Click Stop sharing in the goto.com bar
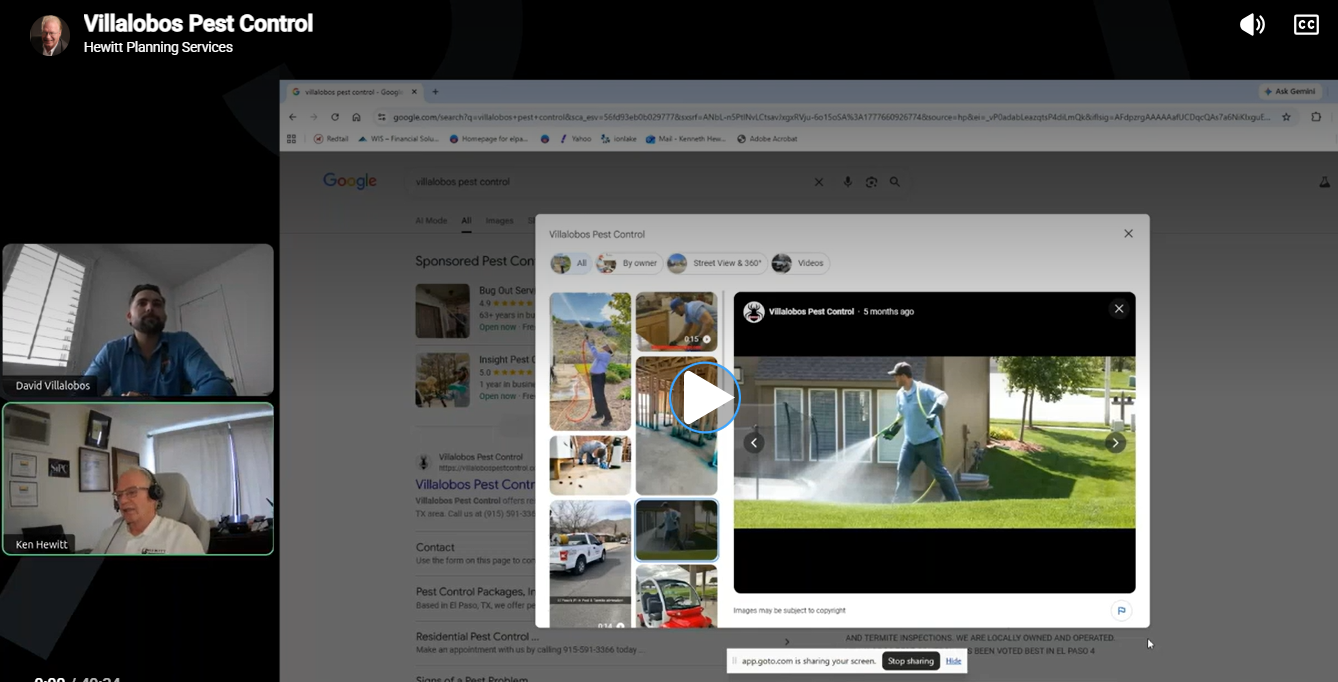 [x=910, y=661]
